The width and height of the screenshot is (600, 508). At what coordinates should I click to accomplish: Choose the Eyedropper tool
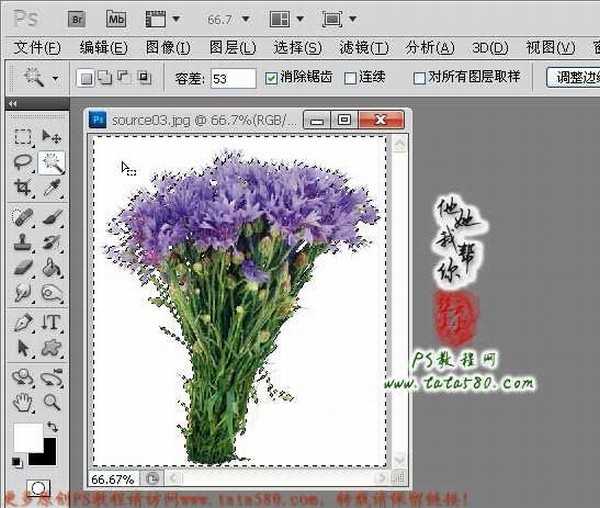tap(52, 187)
